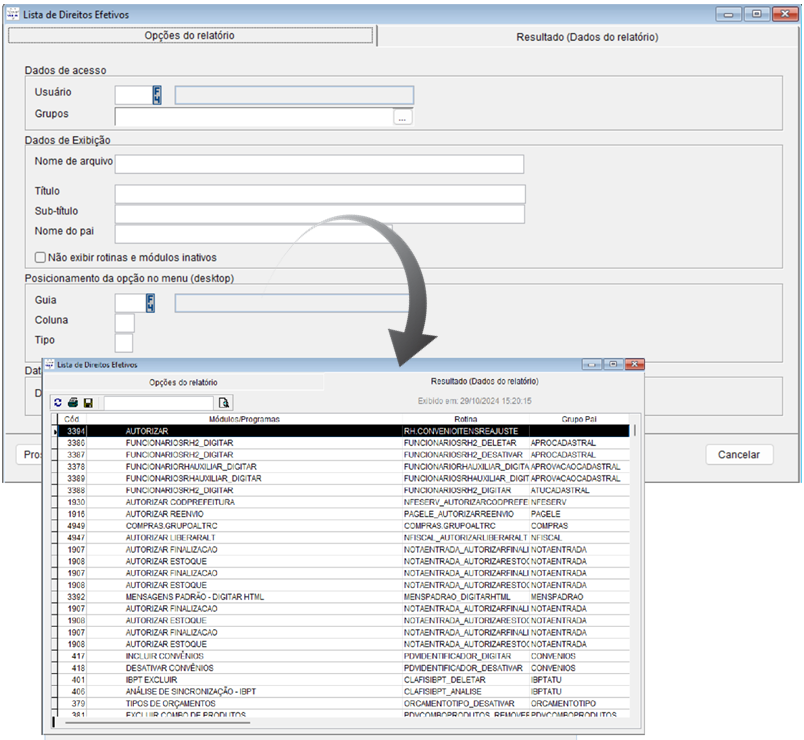Click the Título text field

(319, 194)
